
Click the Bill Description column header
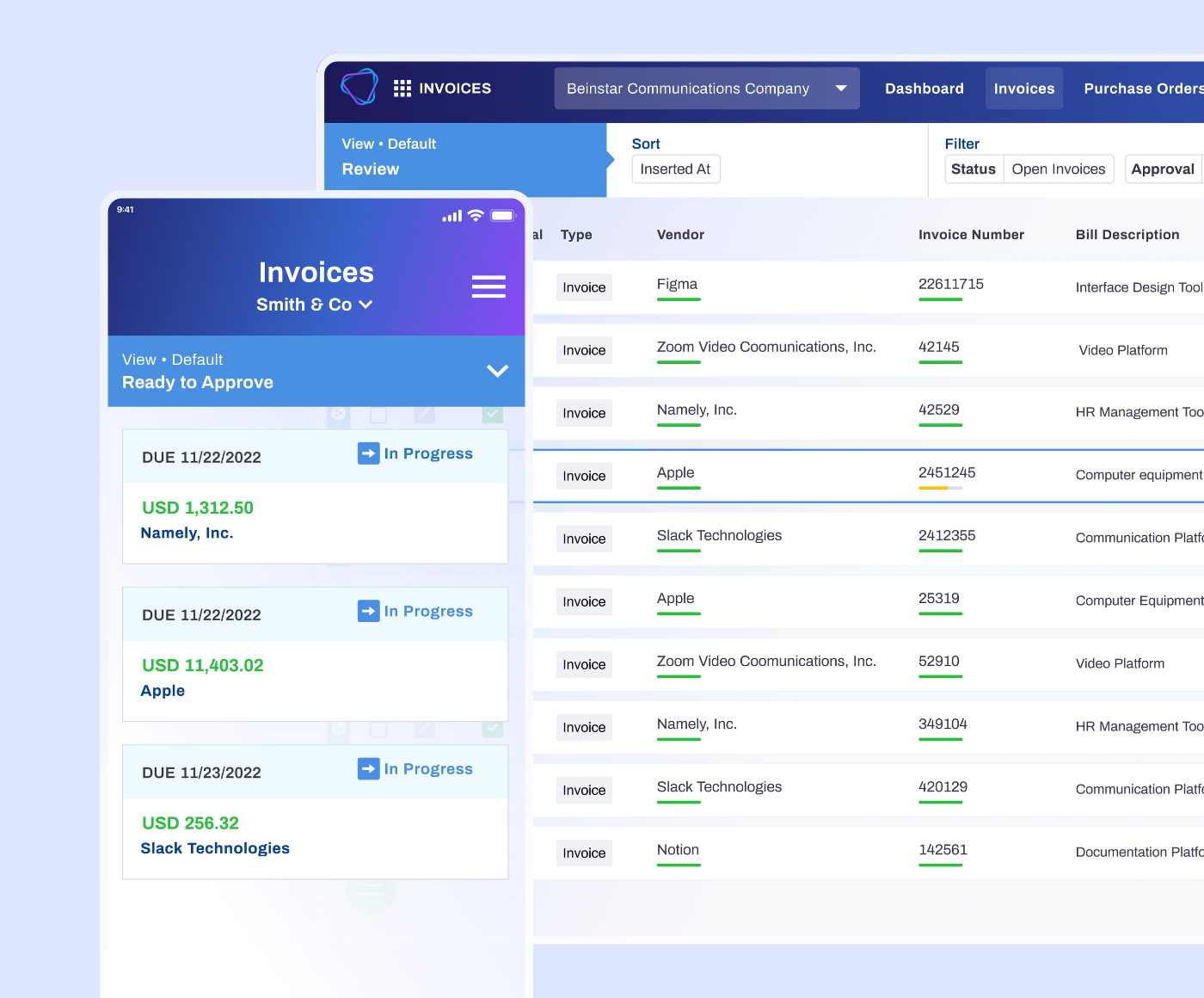1127,234
